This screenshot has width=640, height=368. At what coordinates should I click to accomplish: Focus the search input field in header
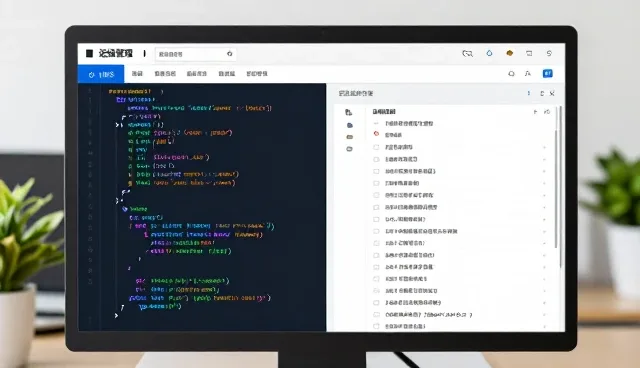click(x=196, y=54)
